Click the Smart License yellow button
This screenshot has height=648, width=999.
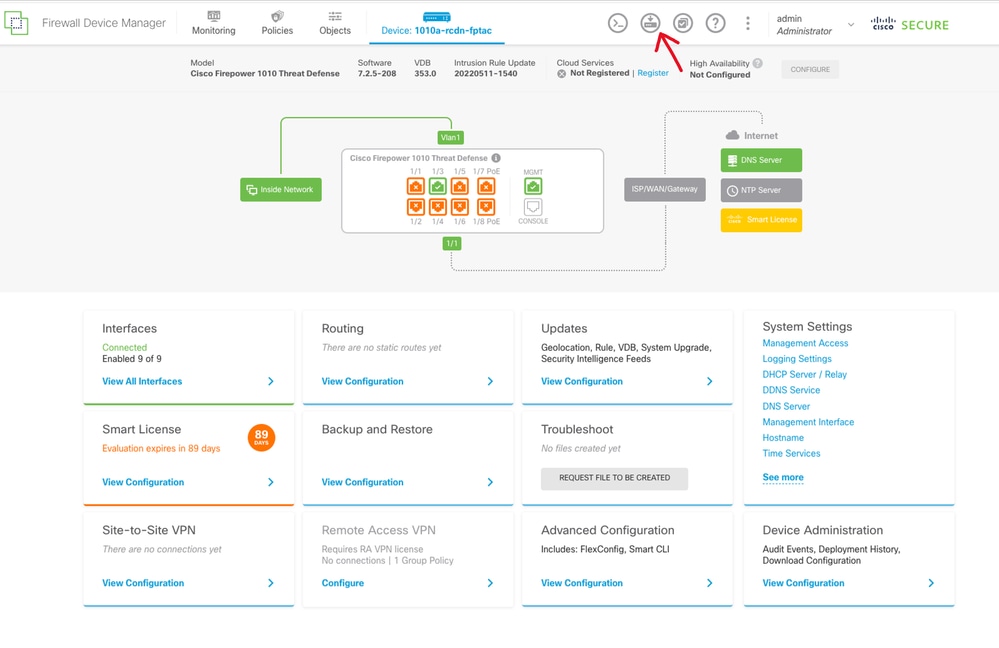coord(761,220)
